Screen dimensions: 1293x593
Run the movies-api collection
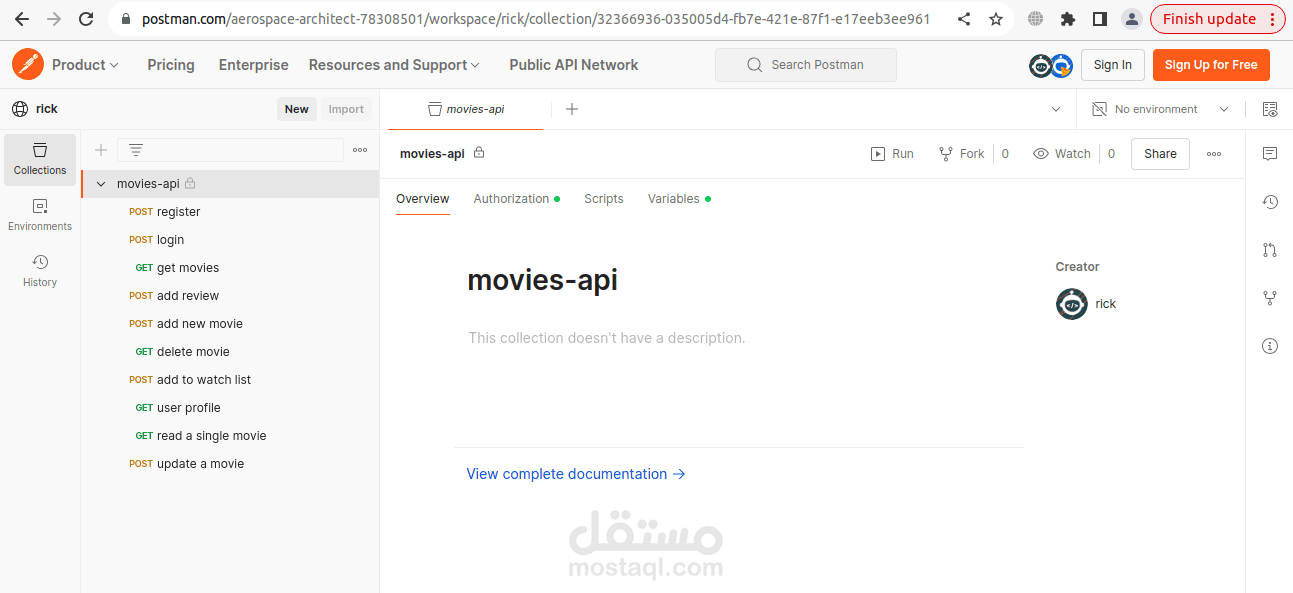pyautogui.click(x=892, y=154)
